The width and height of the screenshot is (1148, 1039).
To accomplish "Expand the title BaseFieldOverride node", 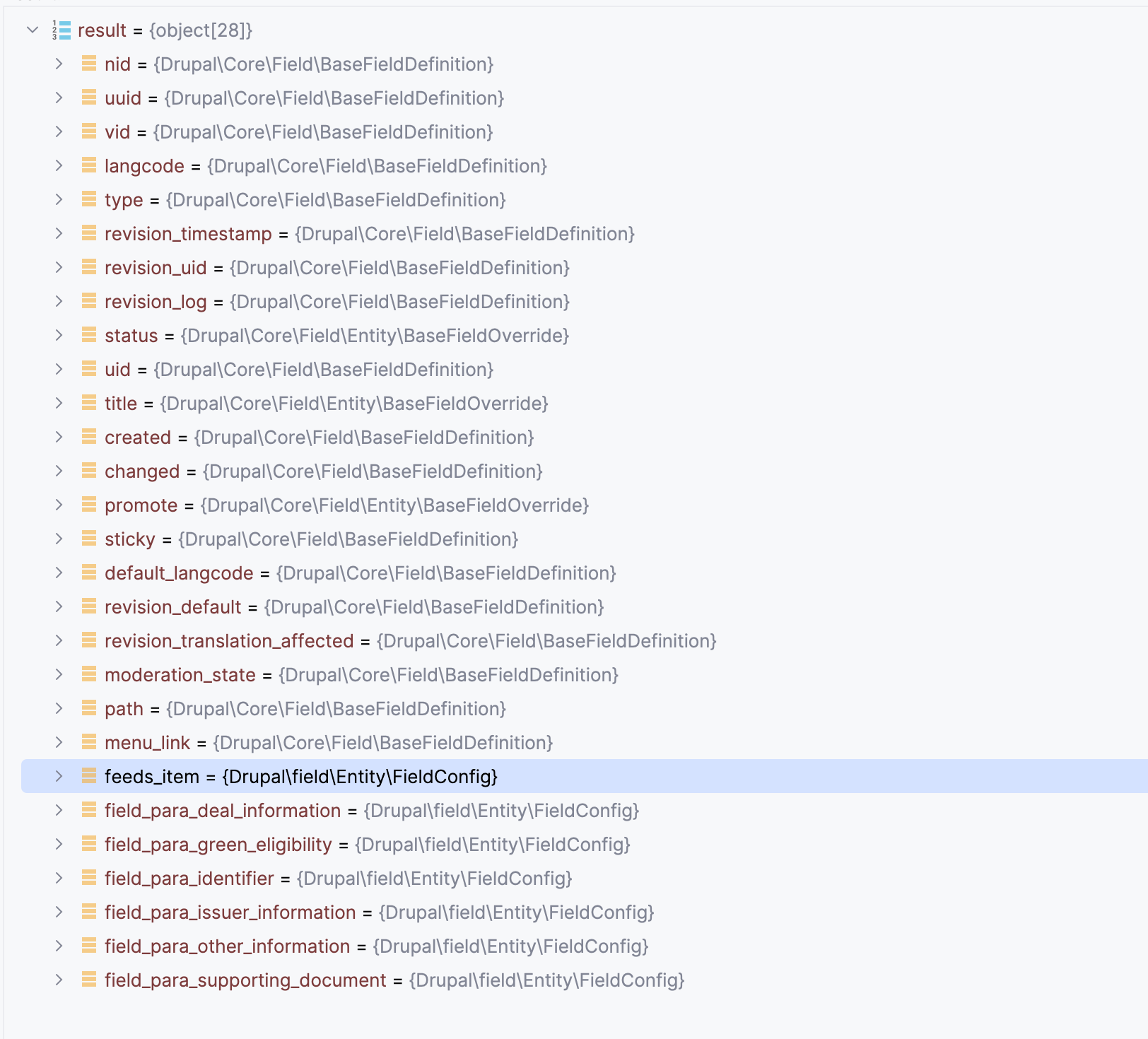I will point(59,403).
